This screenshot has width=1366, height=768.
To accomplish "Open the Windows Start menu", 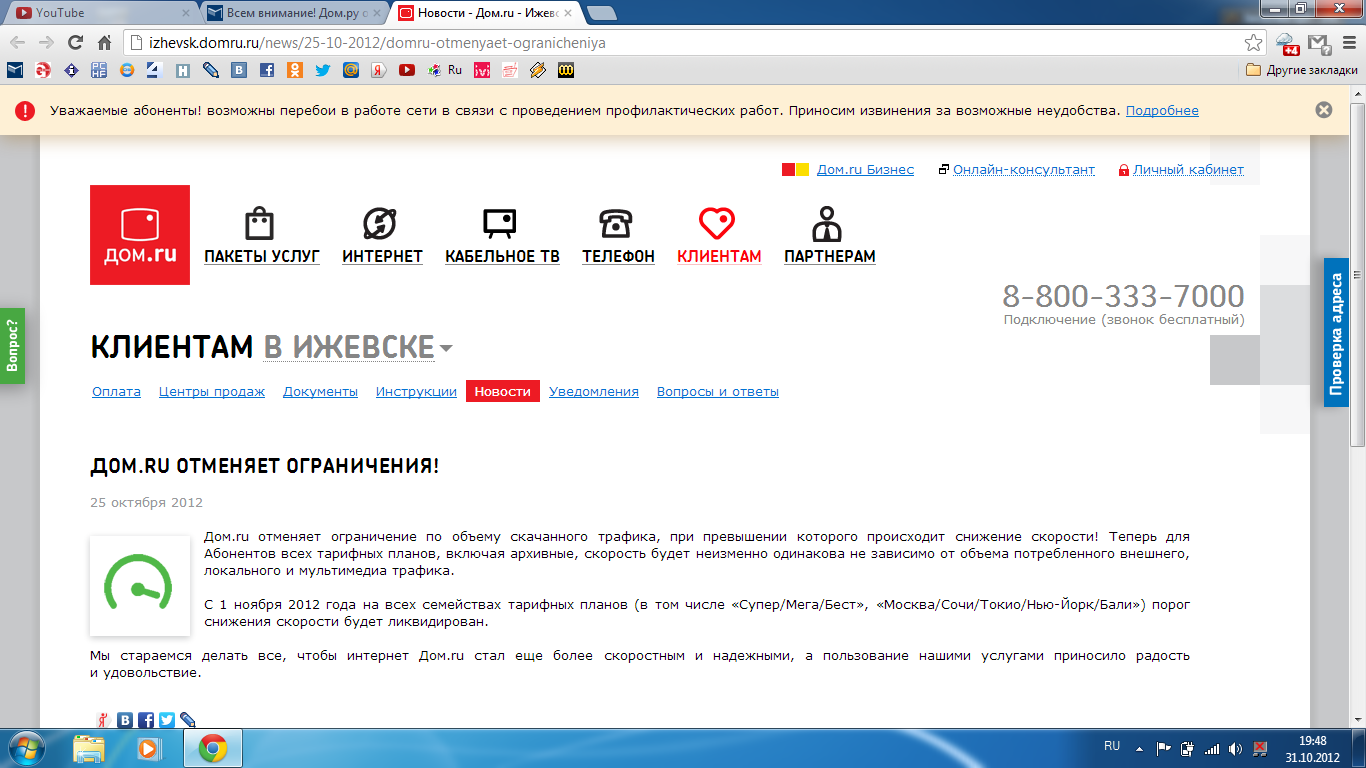I will tap(27, 748).
